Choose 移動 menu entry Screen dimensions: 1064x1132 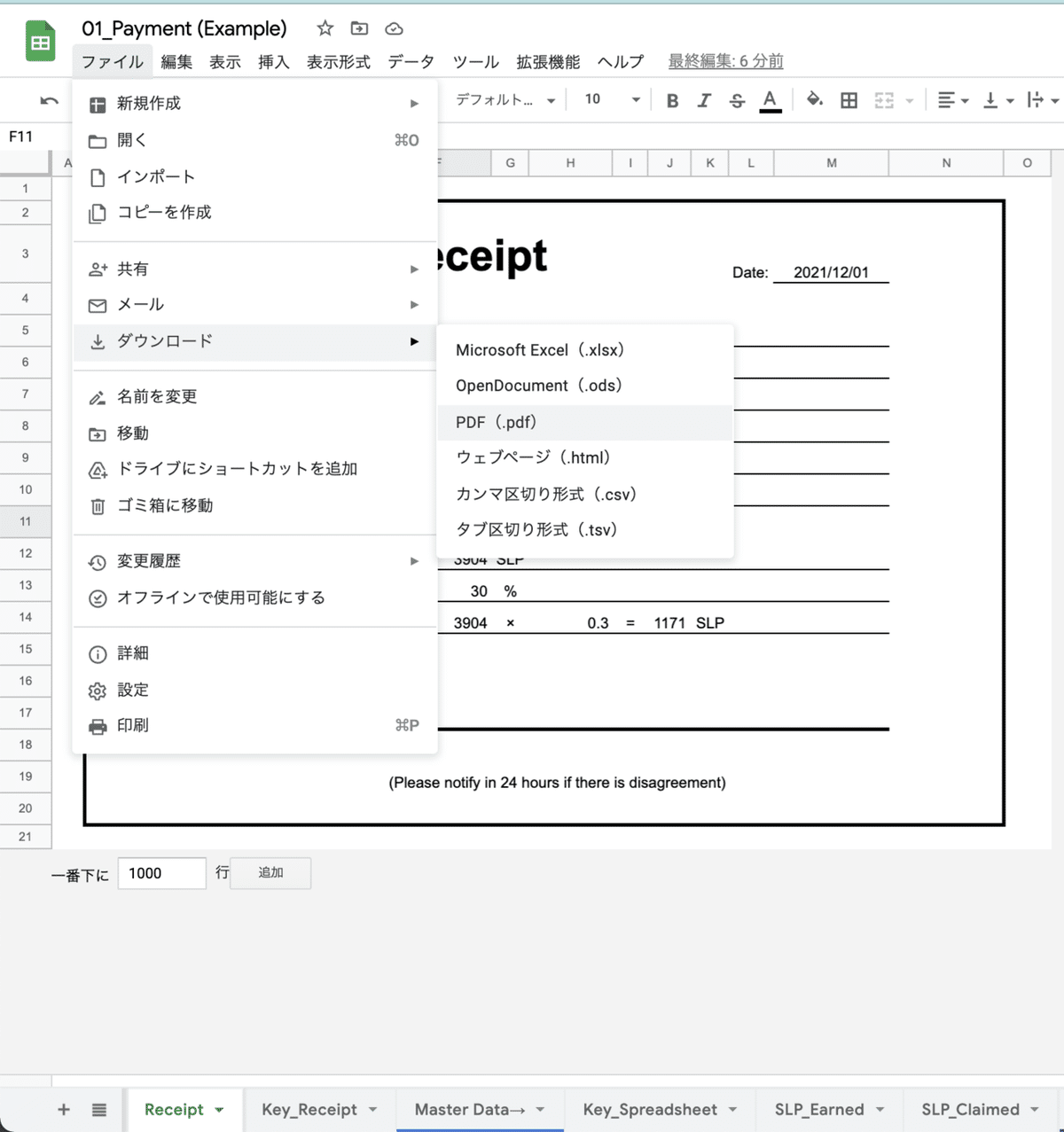pos(255,433)
